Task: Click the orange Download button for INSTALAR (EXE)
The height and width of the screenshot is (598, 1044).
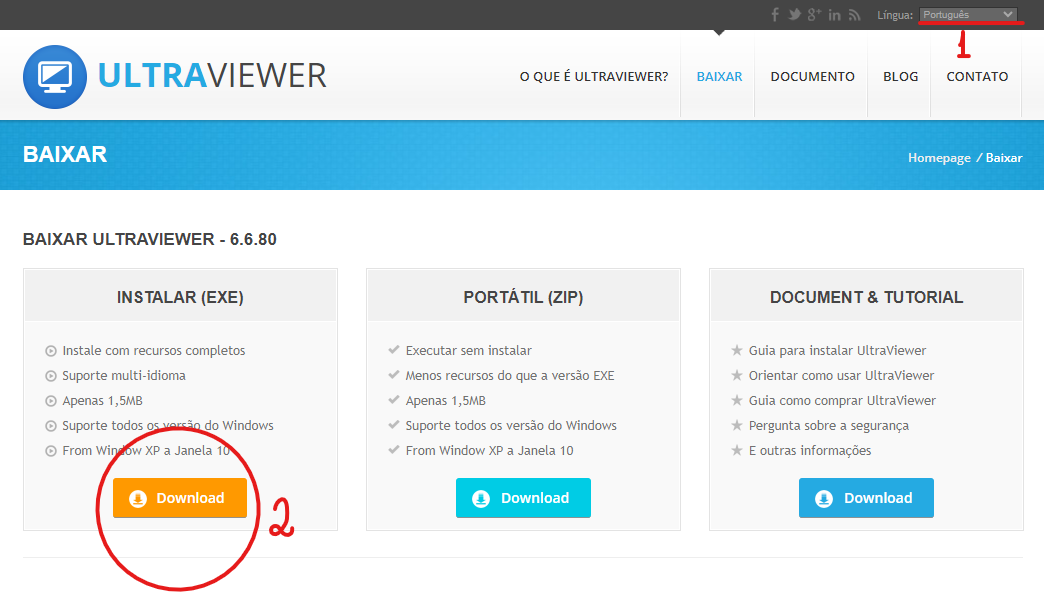Action: [179, 497]
